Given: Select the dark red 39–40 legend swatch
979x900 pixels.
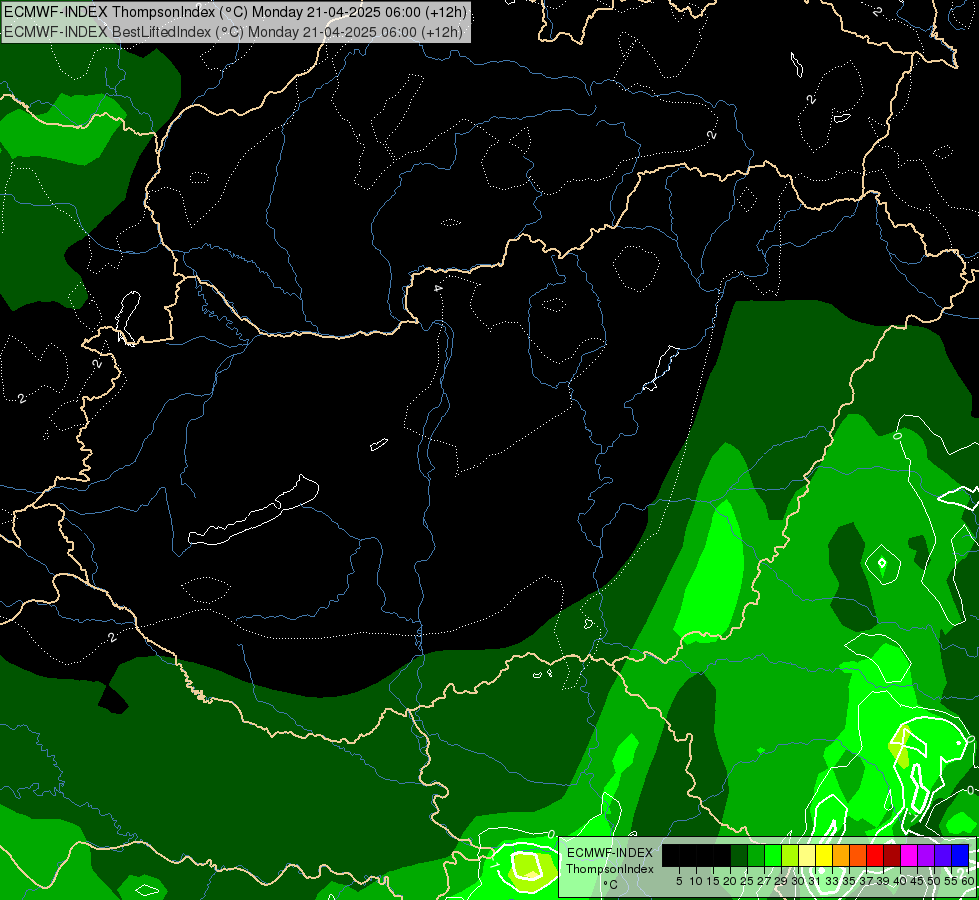Looking at the screenshot, I should coord(892,856).
